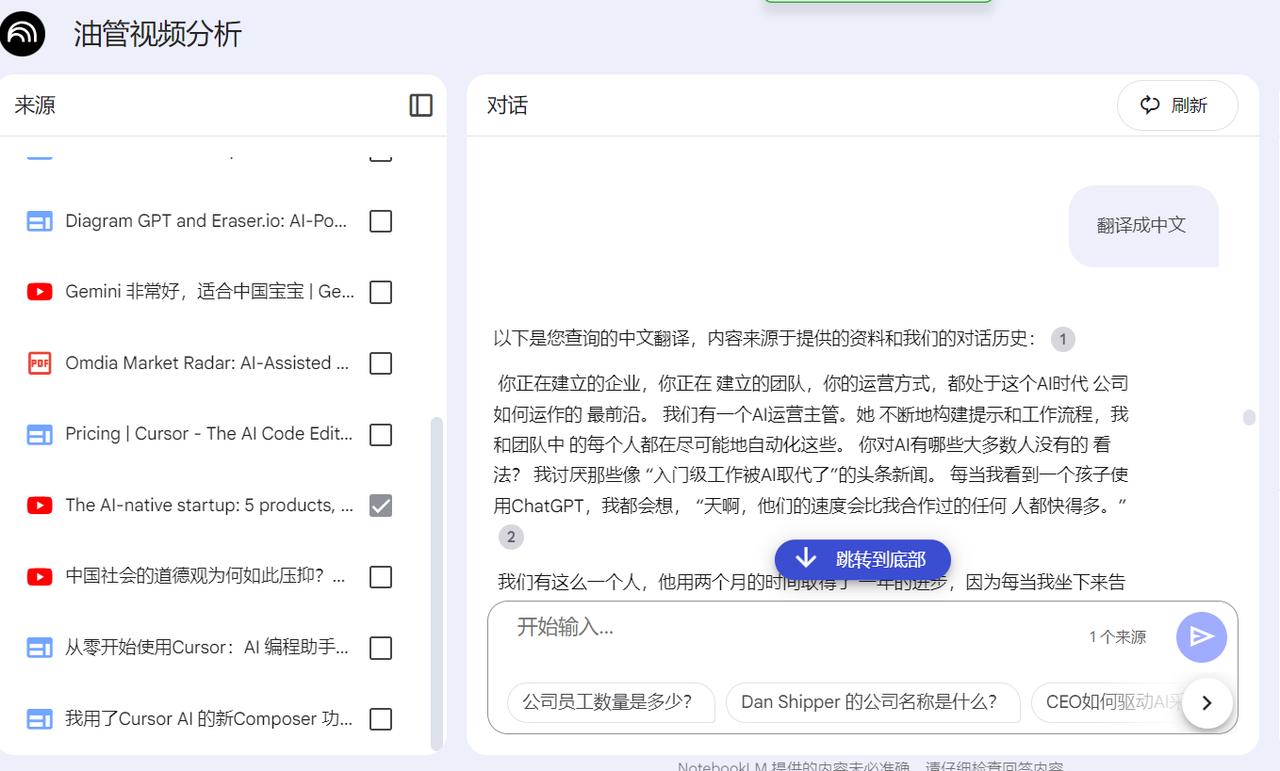Click the NotebookLM logo
The image size is (1280, 771).
pyautogui.click(x=23, y=33)
